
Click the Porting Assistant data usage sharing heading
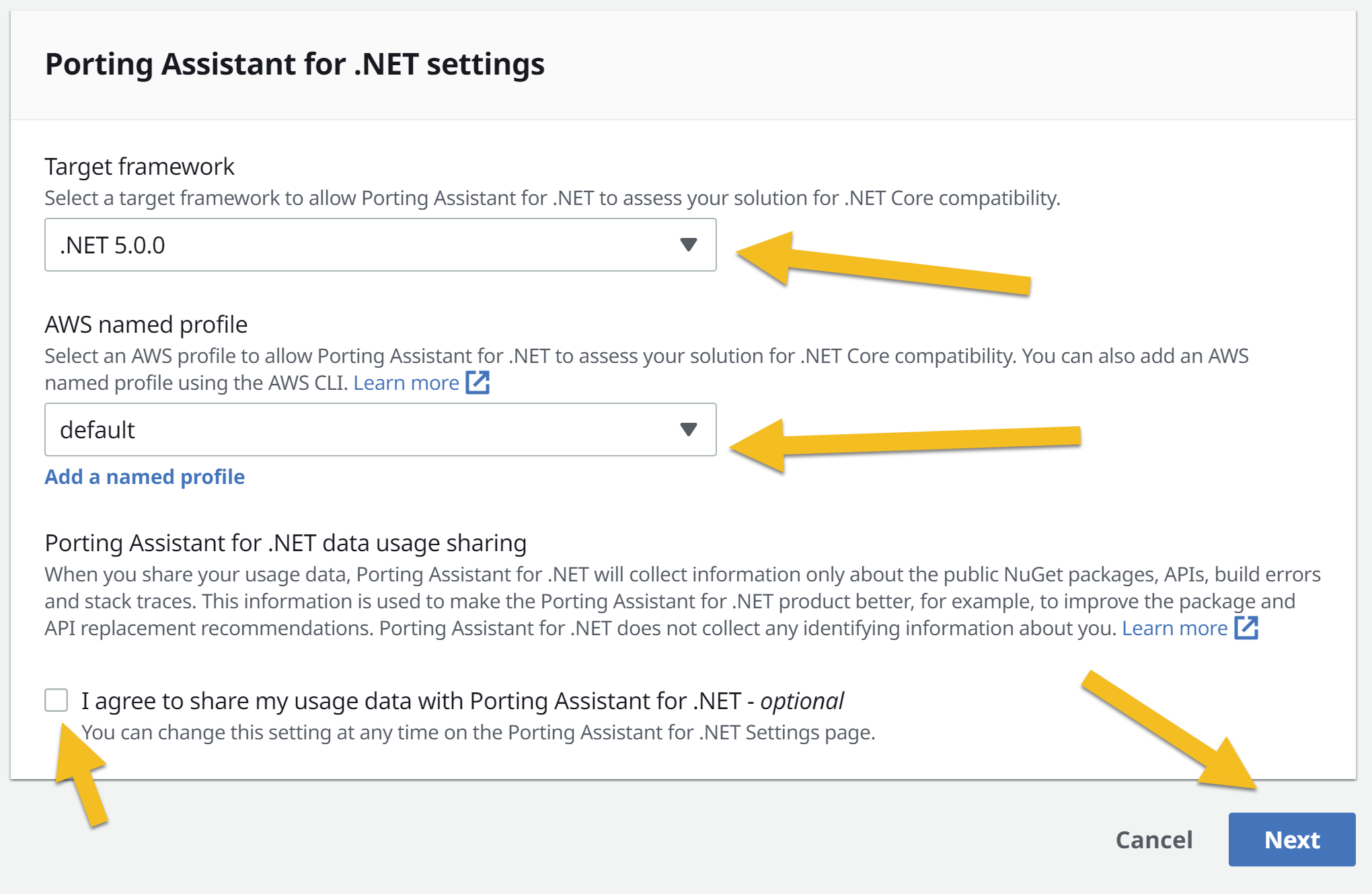pos(285,542)
